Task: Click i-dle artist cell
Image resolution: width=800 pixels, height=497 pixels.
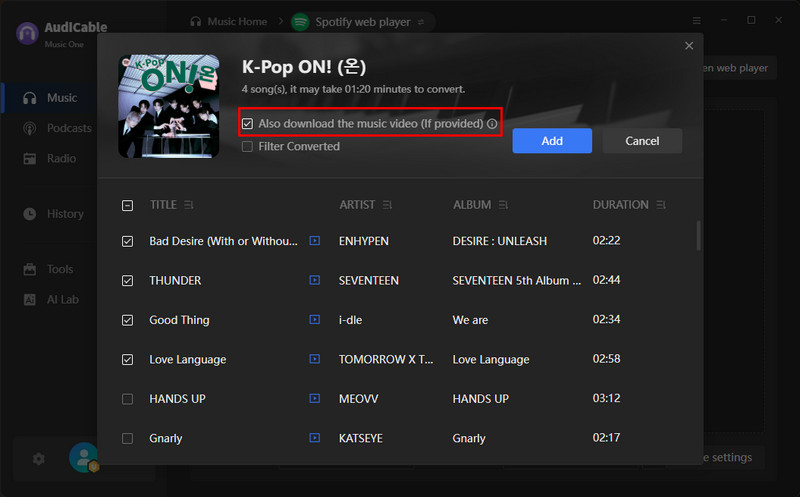Action: pyautogui.click(x=351, y=320)
